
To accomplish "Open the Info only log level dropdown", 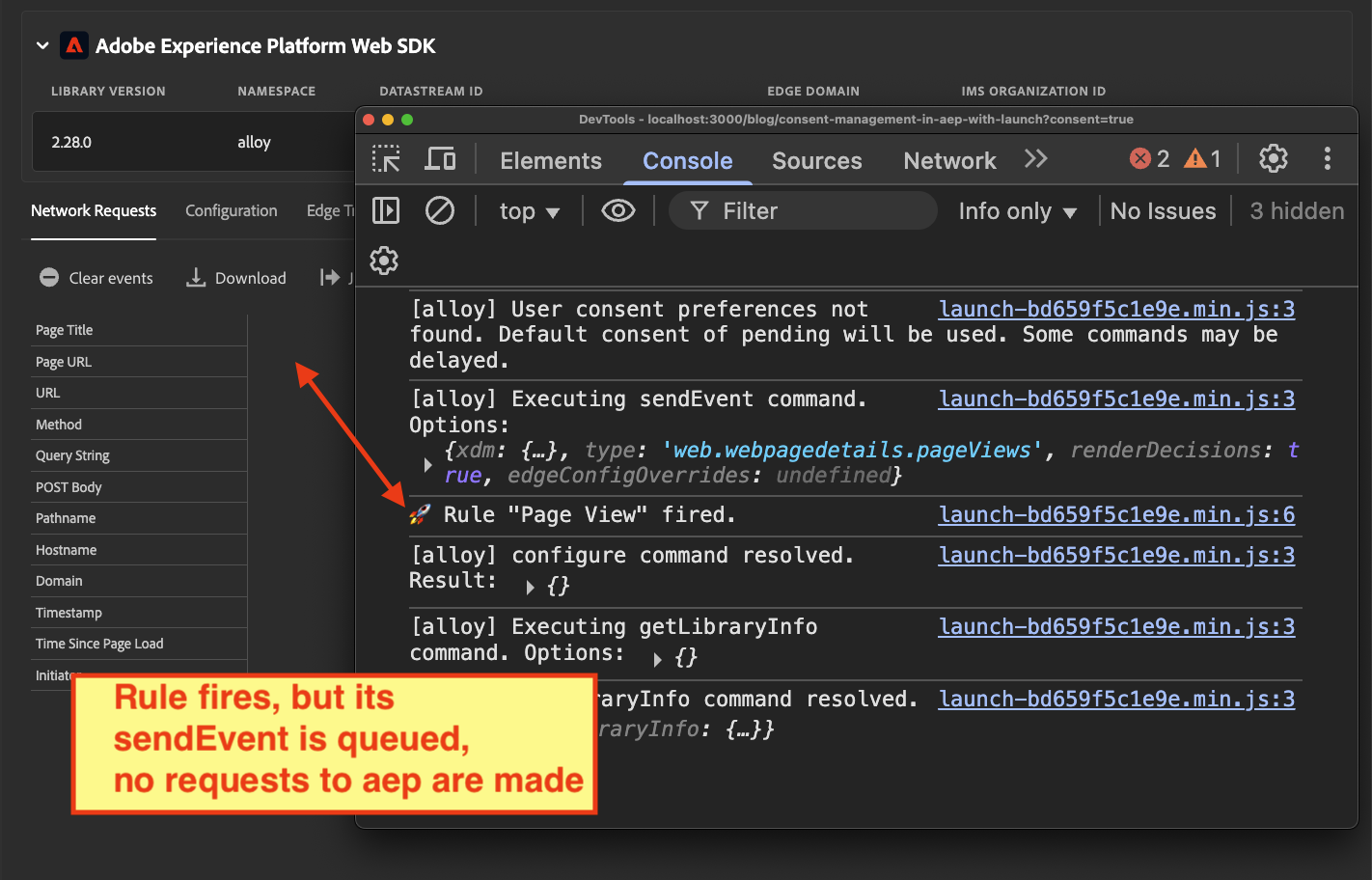I will (x=1017, y=211).
